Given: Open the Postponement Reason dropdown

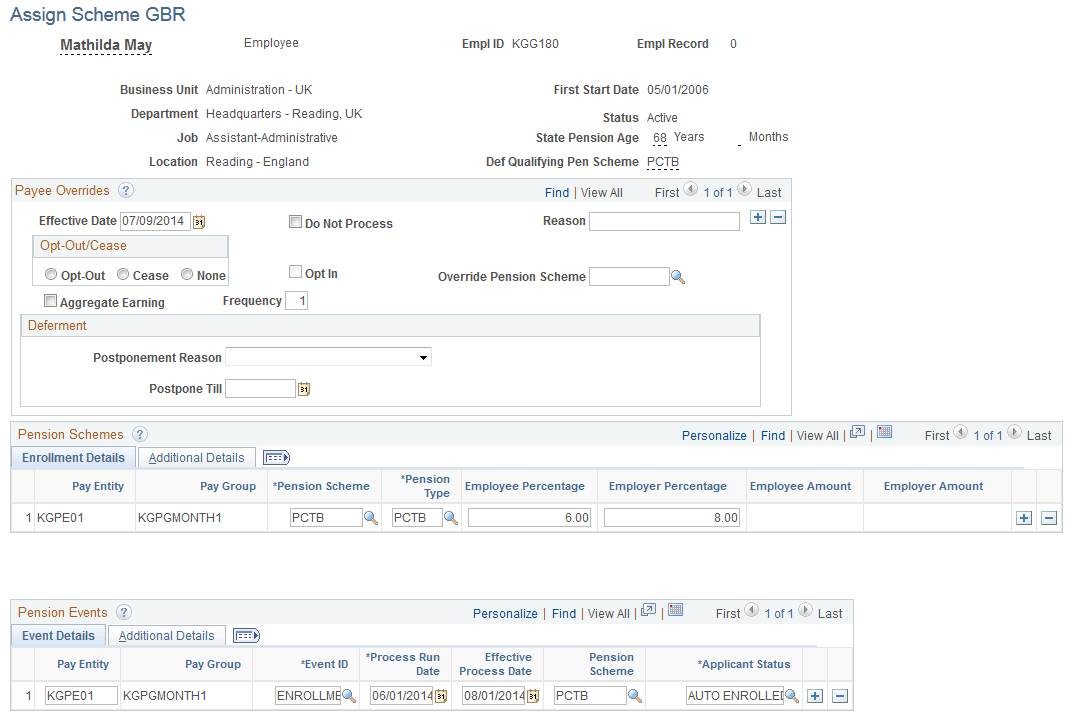Looking at the screenshot, I should tap(424, 357).
